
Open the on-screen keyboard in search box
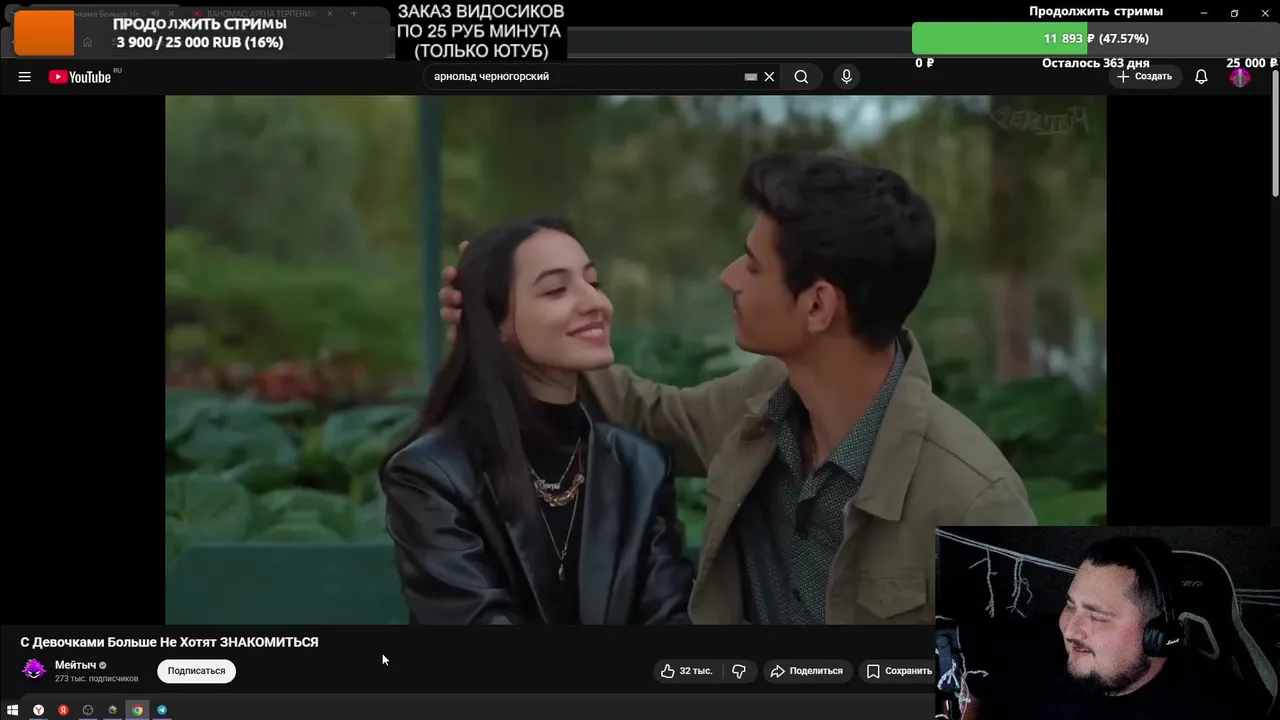click(751, 77)
